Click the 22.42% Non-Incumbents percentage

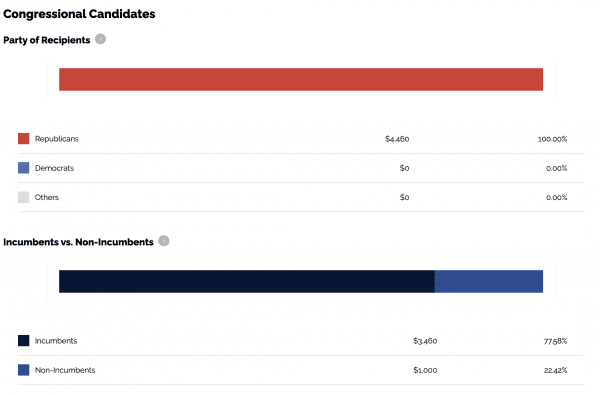[x=556, y=370]
